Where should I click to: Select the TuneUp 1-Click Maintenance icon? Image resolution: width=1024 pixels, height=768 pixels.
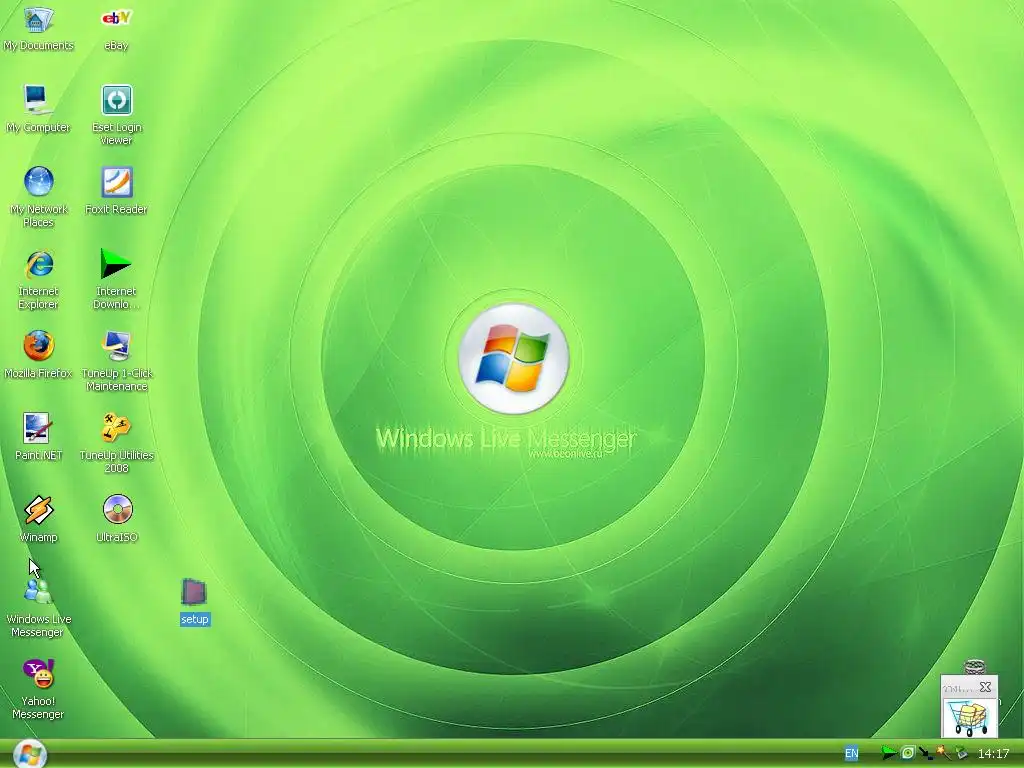pyautogui.click(x=116, y=346)
